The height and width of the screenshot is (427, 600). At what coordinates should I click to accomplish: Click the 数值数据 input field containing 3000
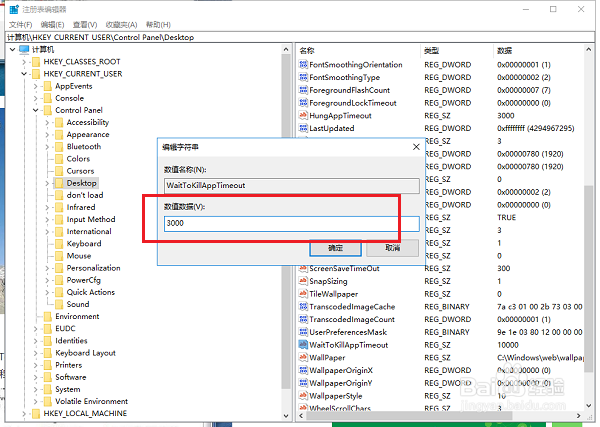(x=292, y=223)
